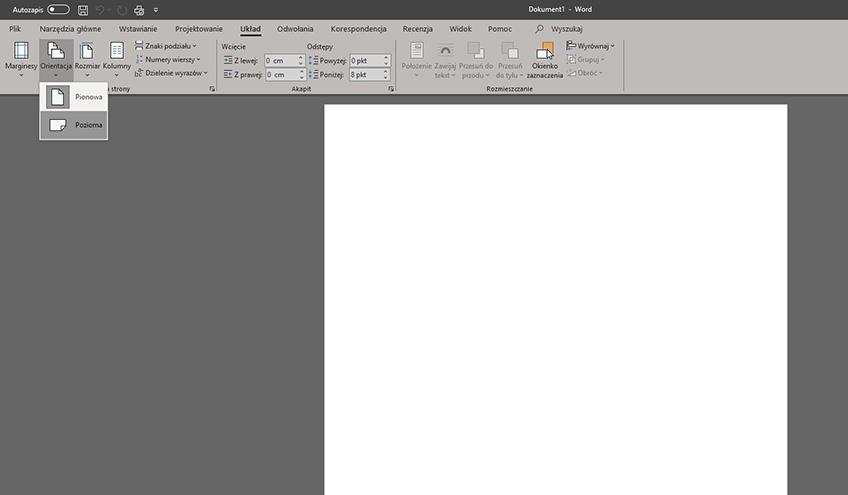The height and width of the screenshot is (495, 848).
Task: Increase Powyżej spacing with up arrow
Action: click(386, 57)
